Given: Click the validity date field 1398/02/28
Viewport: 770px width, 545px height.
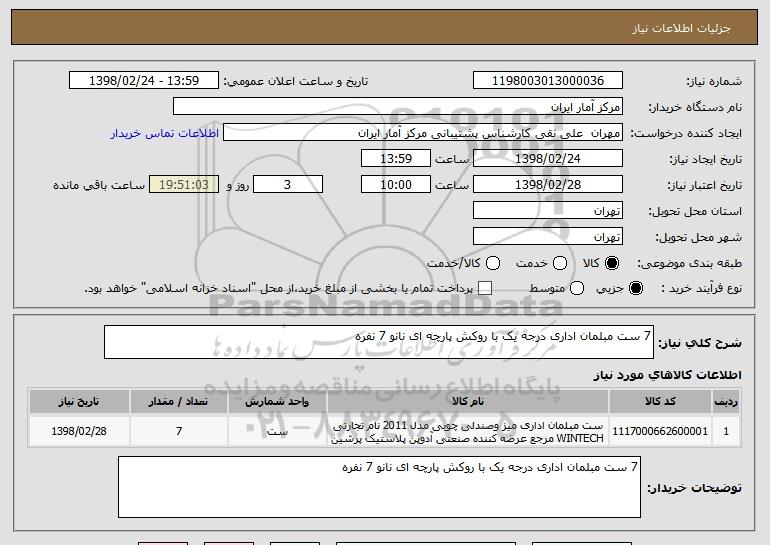Looking at the screenshot, I should pyautogui.click(x=548, y=185).
